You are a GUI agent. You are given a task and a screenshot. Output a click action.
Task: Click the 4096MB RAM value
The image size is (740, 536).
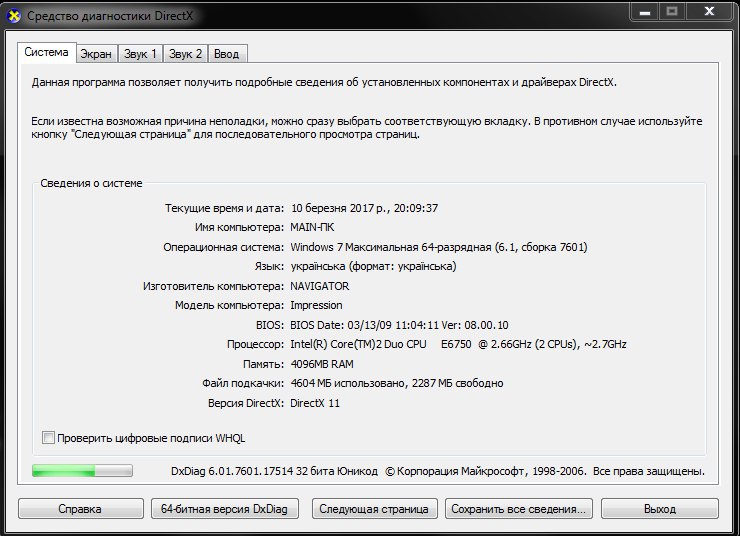(x=322, y=364)
